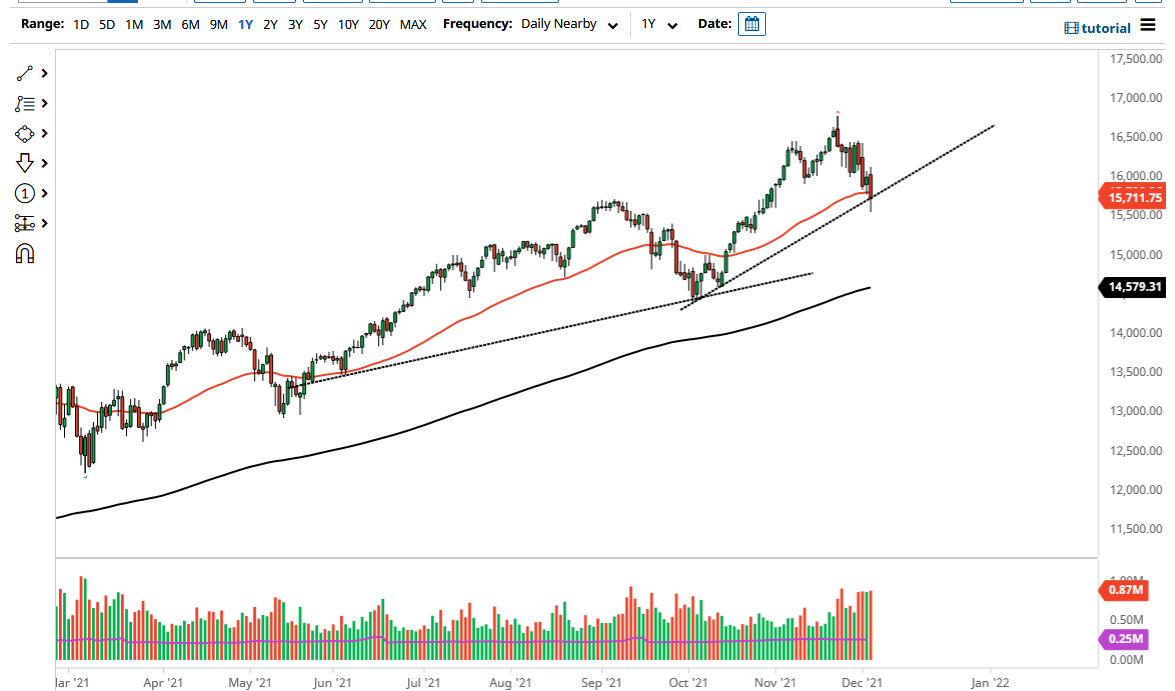Choose the circled number annotation tool
This screenshot has width=1175, height=691.
pyautogui.click(x=24, y=193)
